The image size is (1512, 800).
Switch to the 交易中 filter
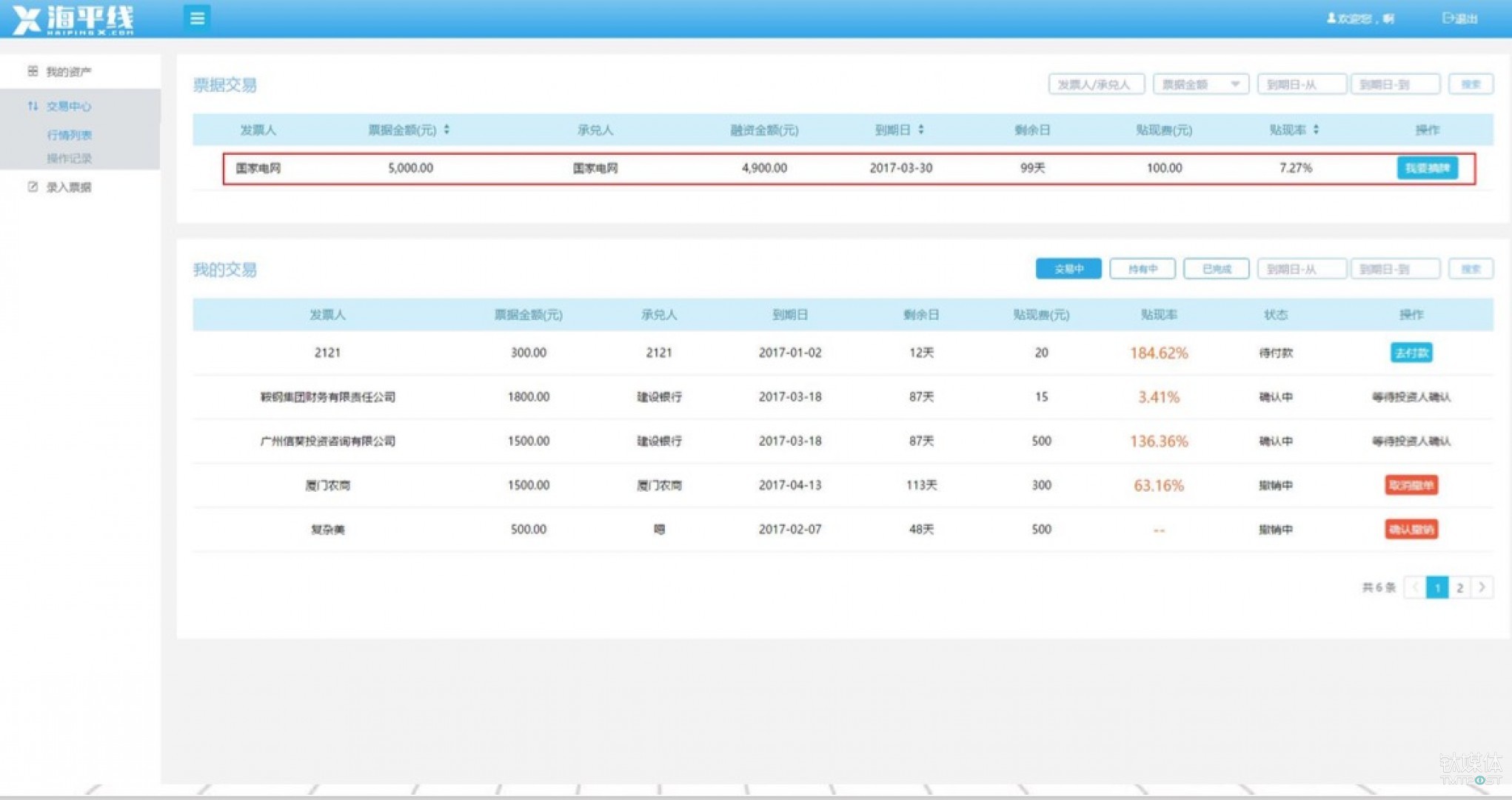[x=1068, y=269]
